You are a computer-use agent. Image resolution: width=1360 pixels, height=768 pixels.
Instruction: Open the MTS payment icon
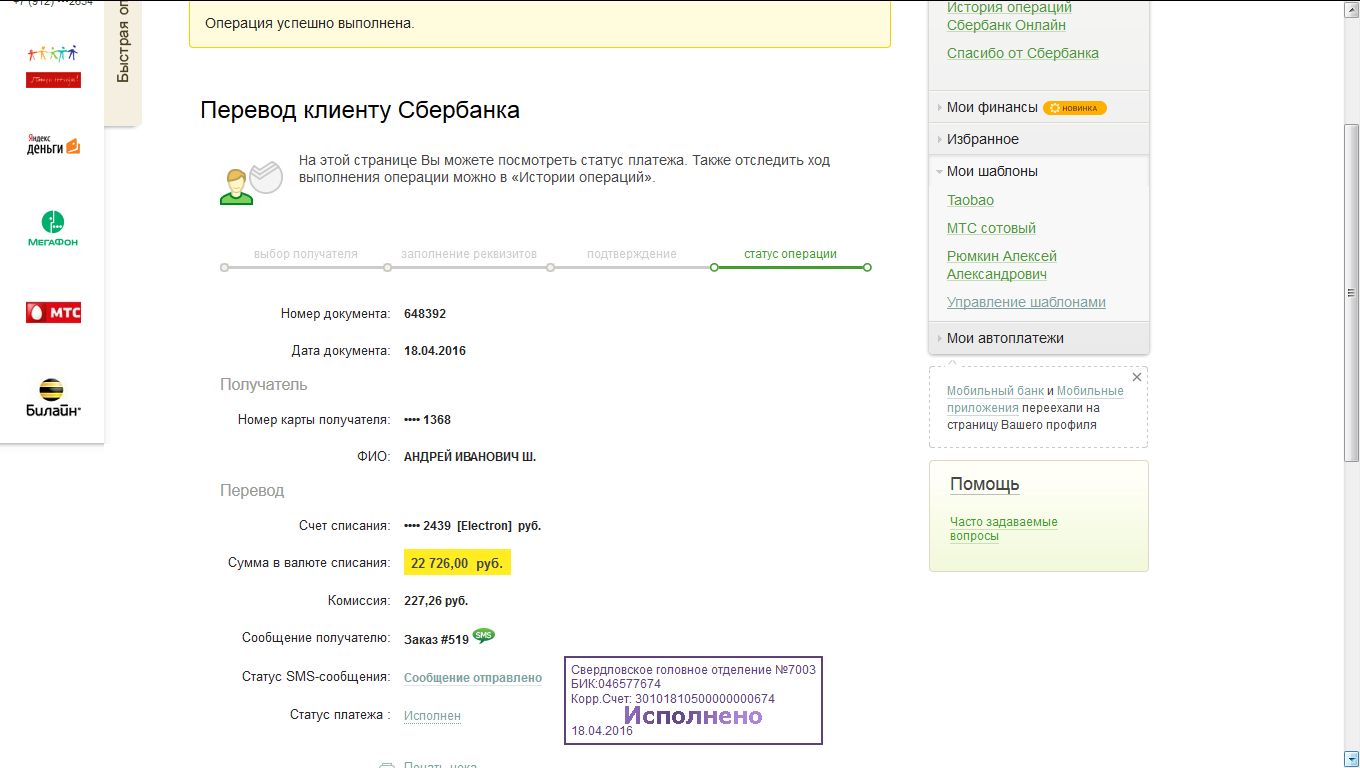(53, 313)
